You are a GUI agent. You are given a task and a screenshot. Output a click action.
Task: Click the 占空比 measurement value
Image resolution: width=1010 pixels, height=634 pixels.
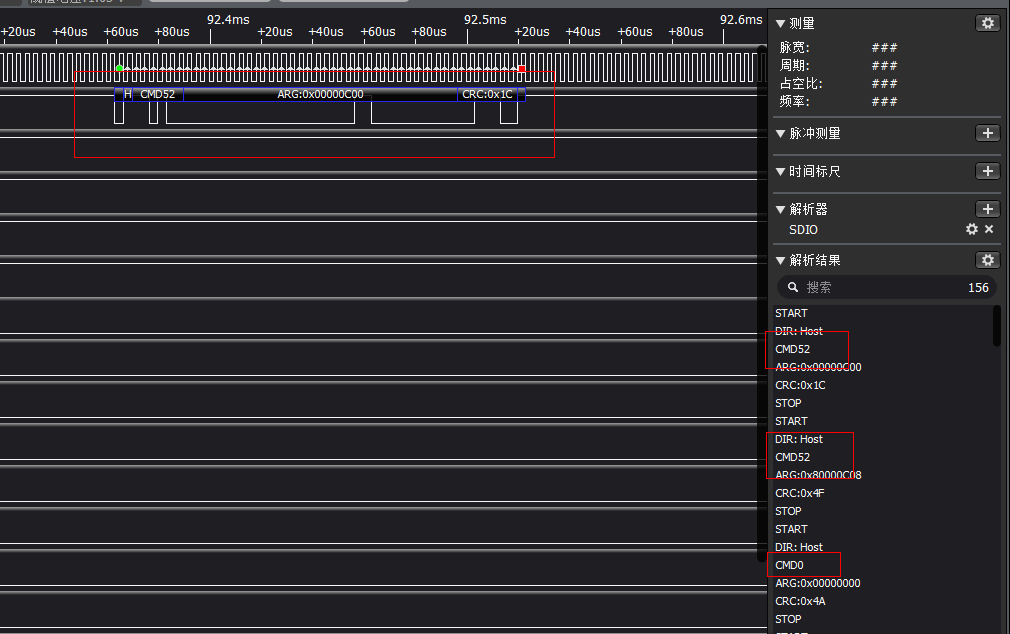(884, 84)
